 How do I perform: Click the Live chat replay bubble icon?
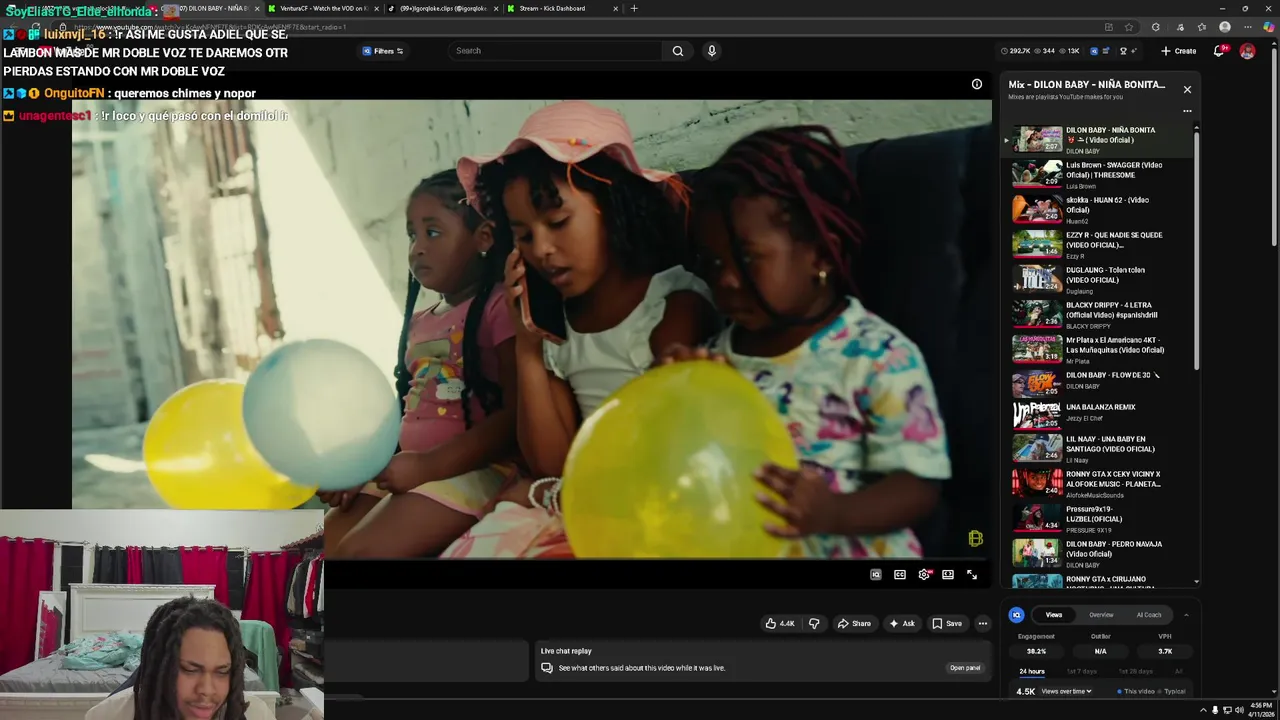click(x=547, y=668)
